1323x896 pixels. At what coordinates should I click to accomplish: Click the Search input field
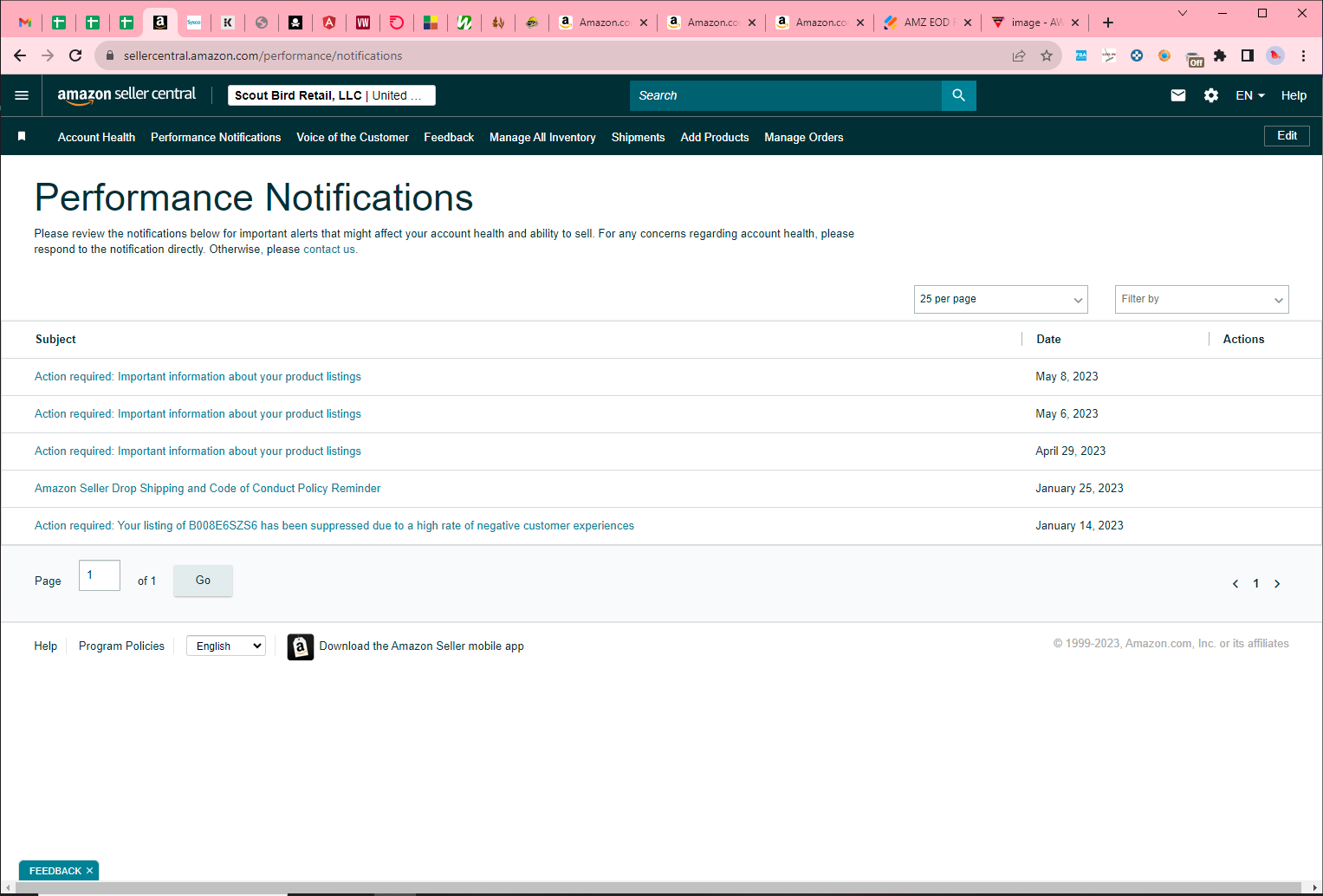coord(786,95)
